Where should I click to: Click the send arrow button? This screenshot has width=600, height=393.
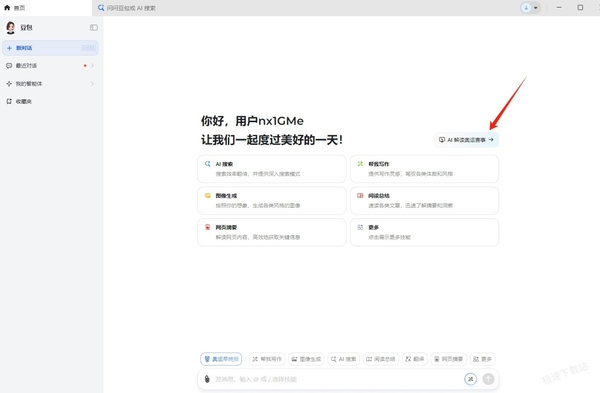pos(488,379)
